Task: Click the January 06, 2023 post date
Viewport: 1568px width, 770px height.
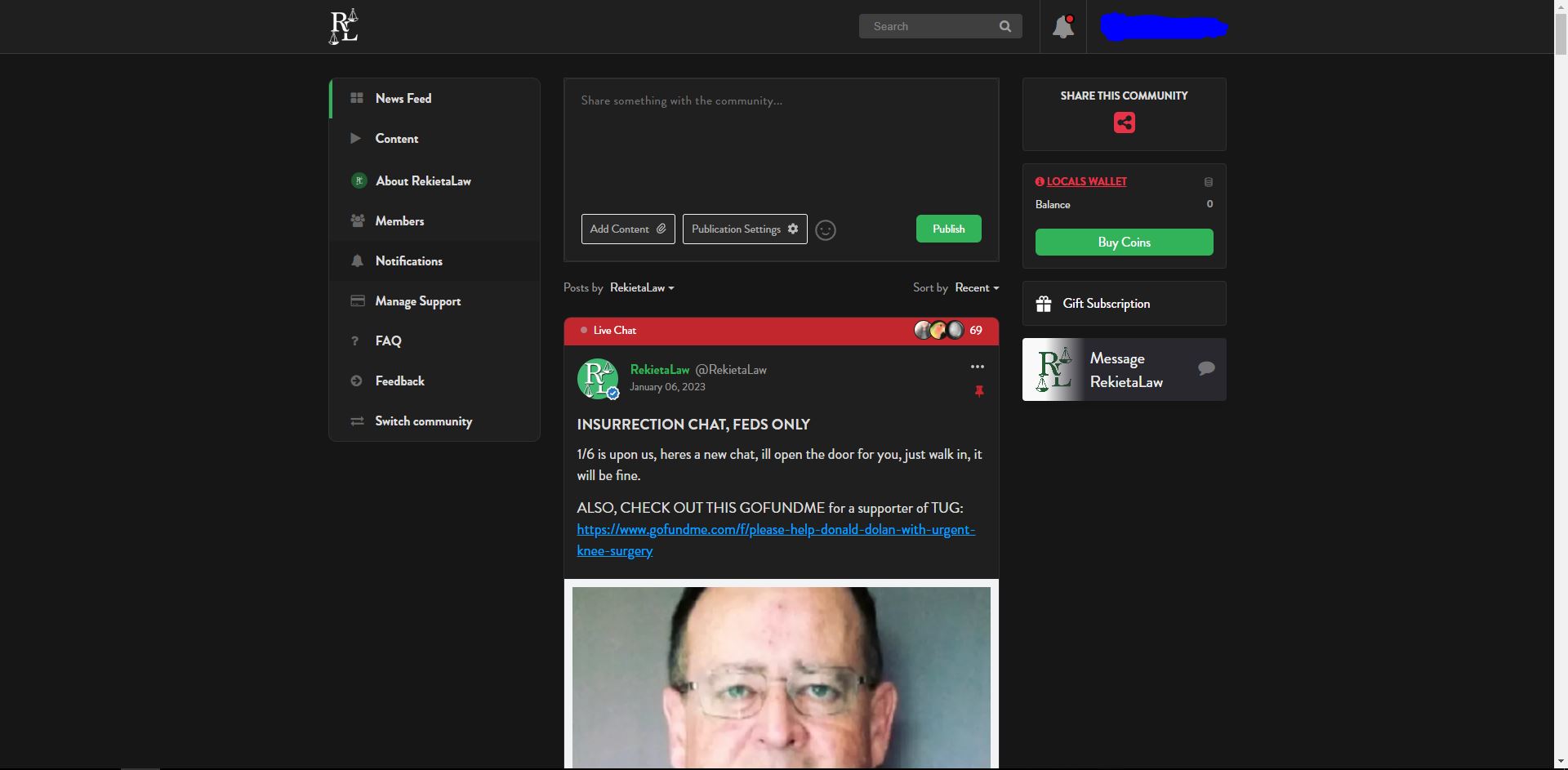Action: [x=667, y=387]
